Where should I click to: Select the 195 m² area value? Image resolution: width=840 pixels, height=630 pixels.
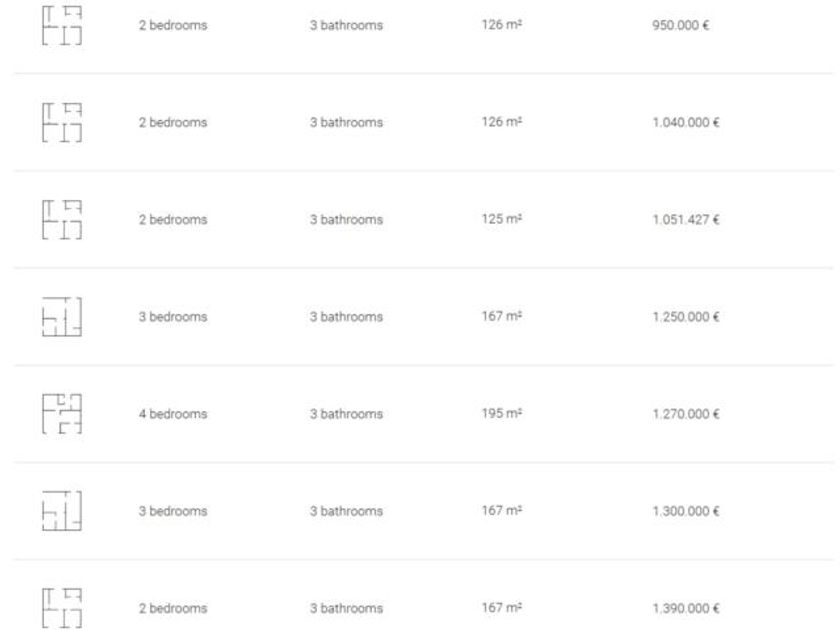[497, 414]
